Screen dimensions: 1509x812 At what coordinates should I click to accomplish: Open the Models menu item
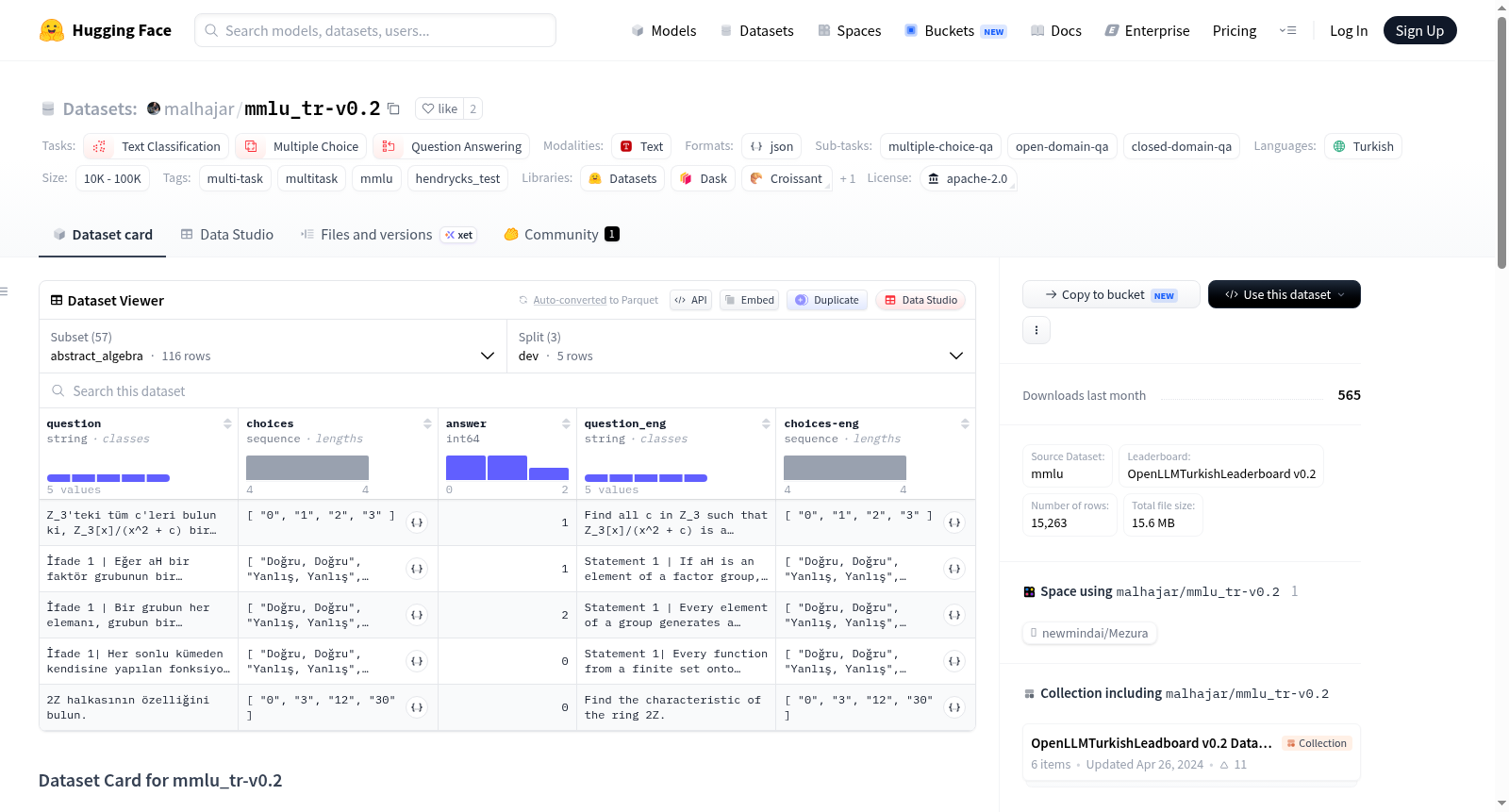[x=664, y=30]
